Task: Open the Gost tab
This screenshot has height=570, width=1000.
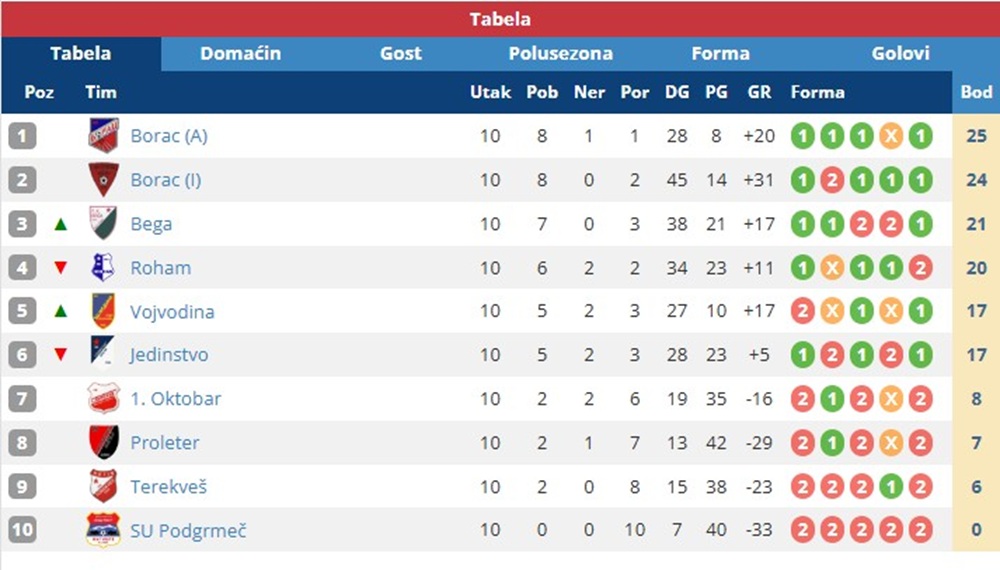Action: pyautogui.click(x=401, y=54)
